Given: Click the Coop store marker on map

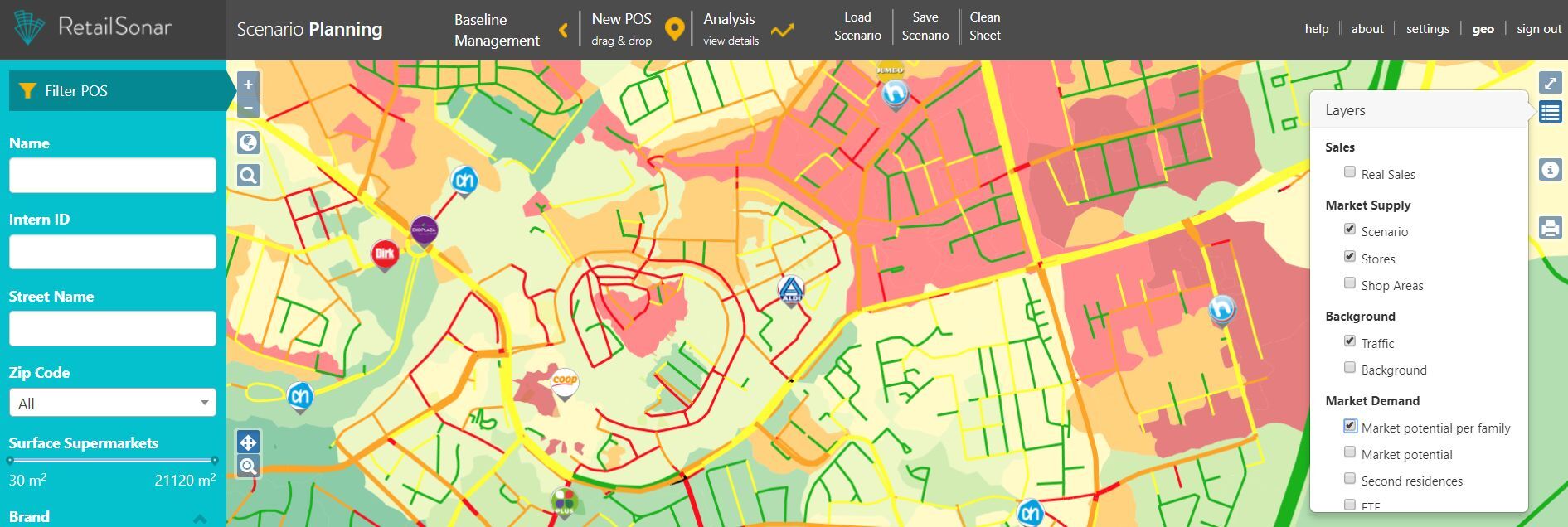Looking at the screenshot, I should [565, 382].
